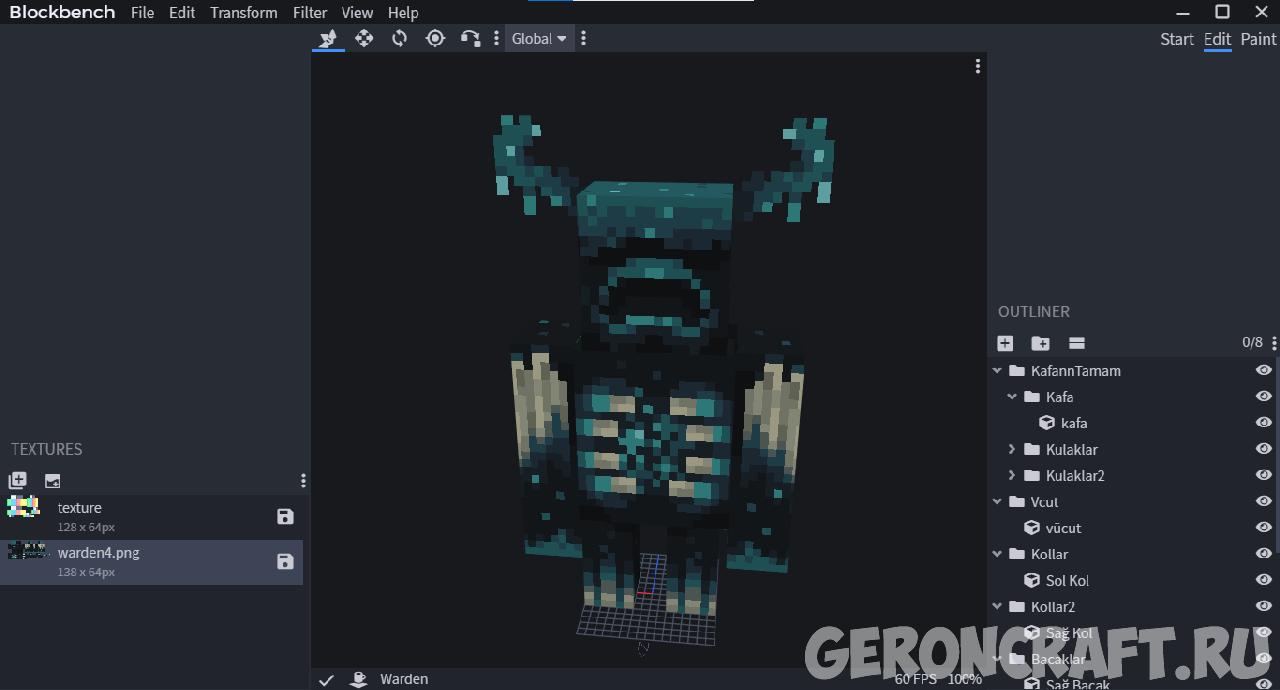
Task: Toggle visibility of vücut cube
Action: [x=1263, y=528]
